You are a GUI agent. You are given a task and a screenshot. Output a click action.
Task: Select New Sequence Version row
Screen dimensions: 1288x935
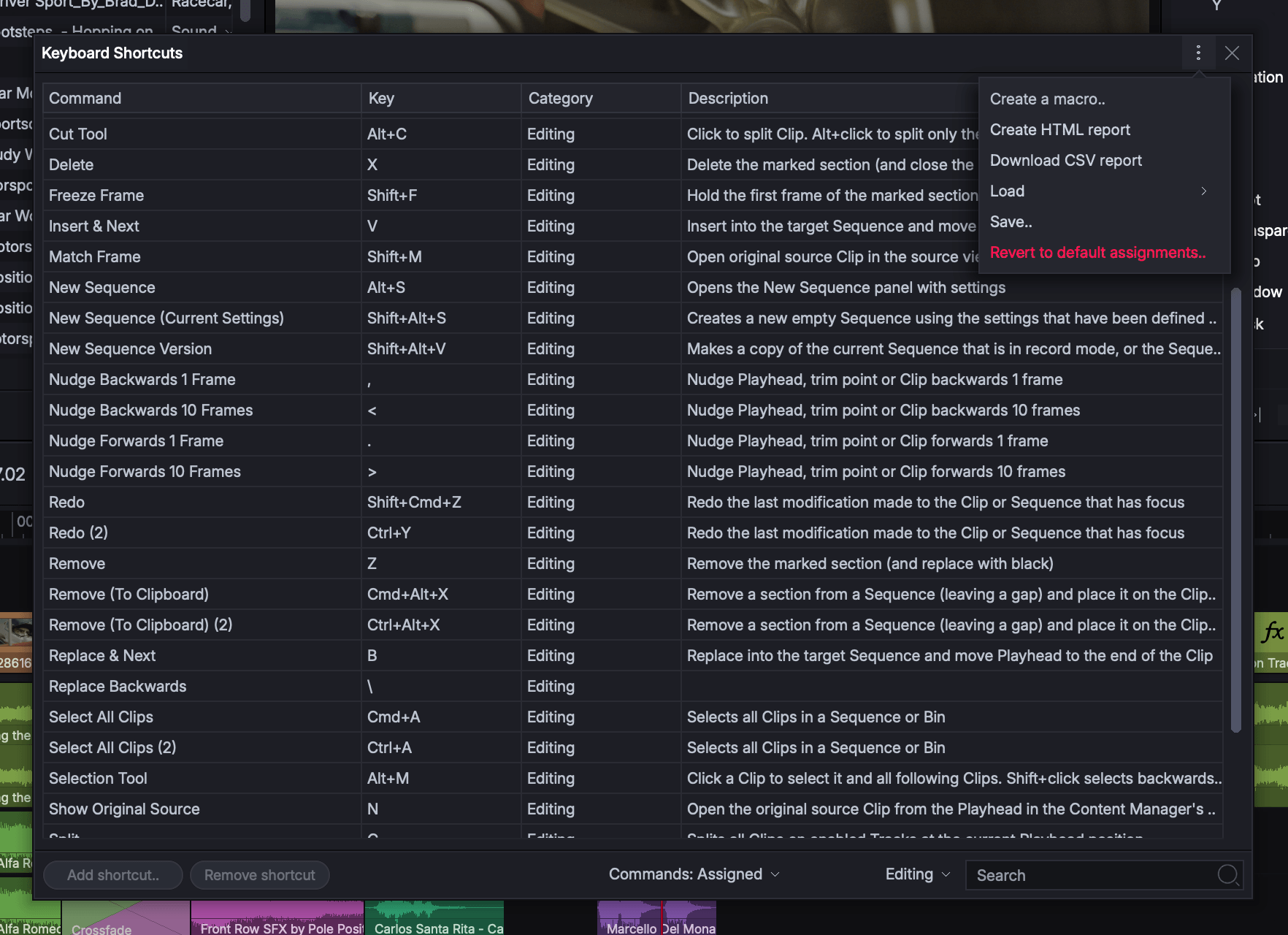coord(633,348)
